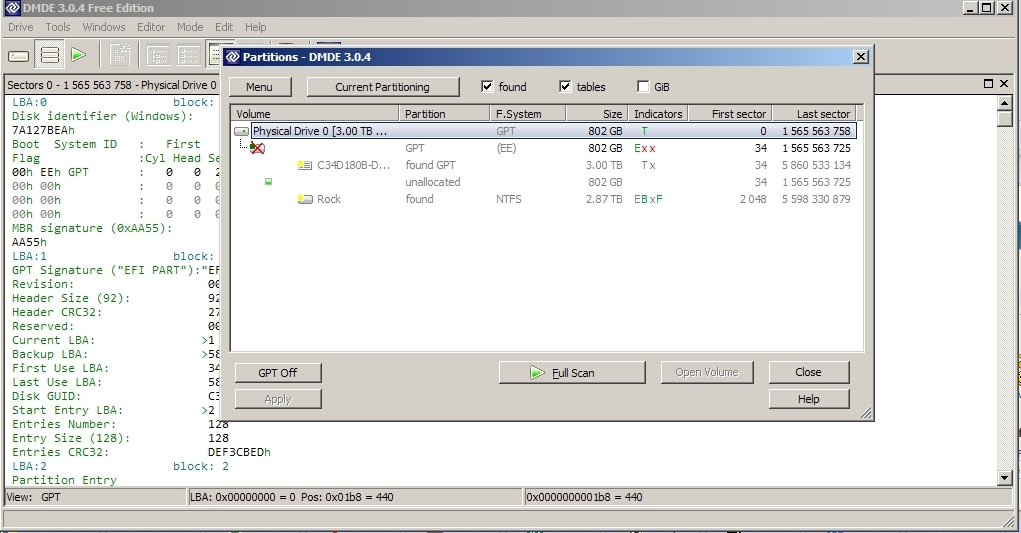
Task: Click the select drive toolbar icon
Action: tap(18, 56)
